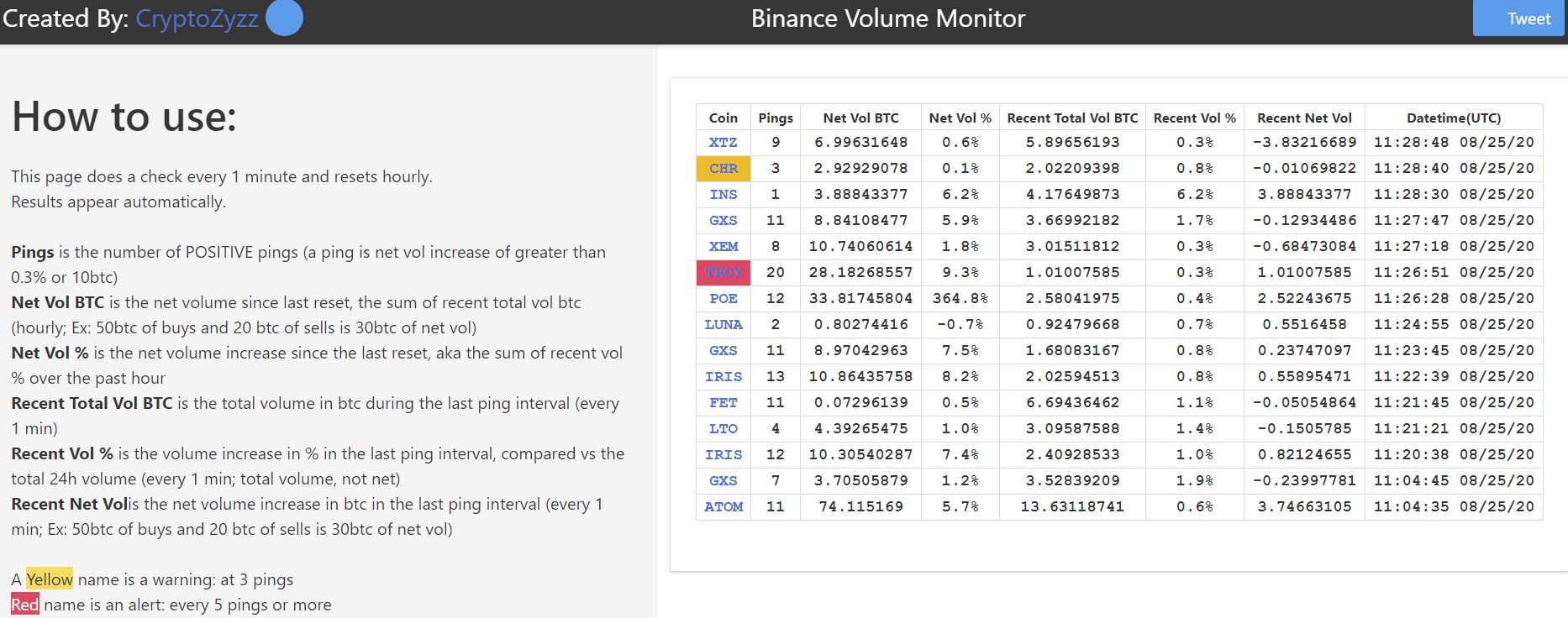The width and height of the screenshot is (1568, 618).
Task: Select the 74.115169 Net Vol BTC cell
Action: coord(860,507)
